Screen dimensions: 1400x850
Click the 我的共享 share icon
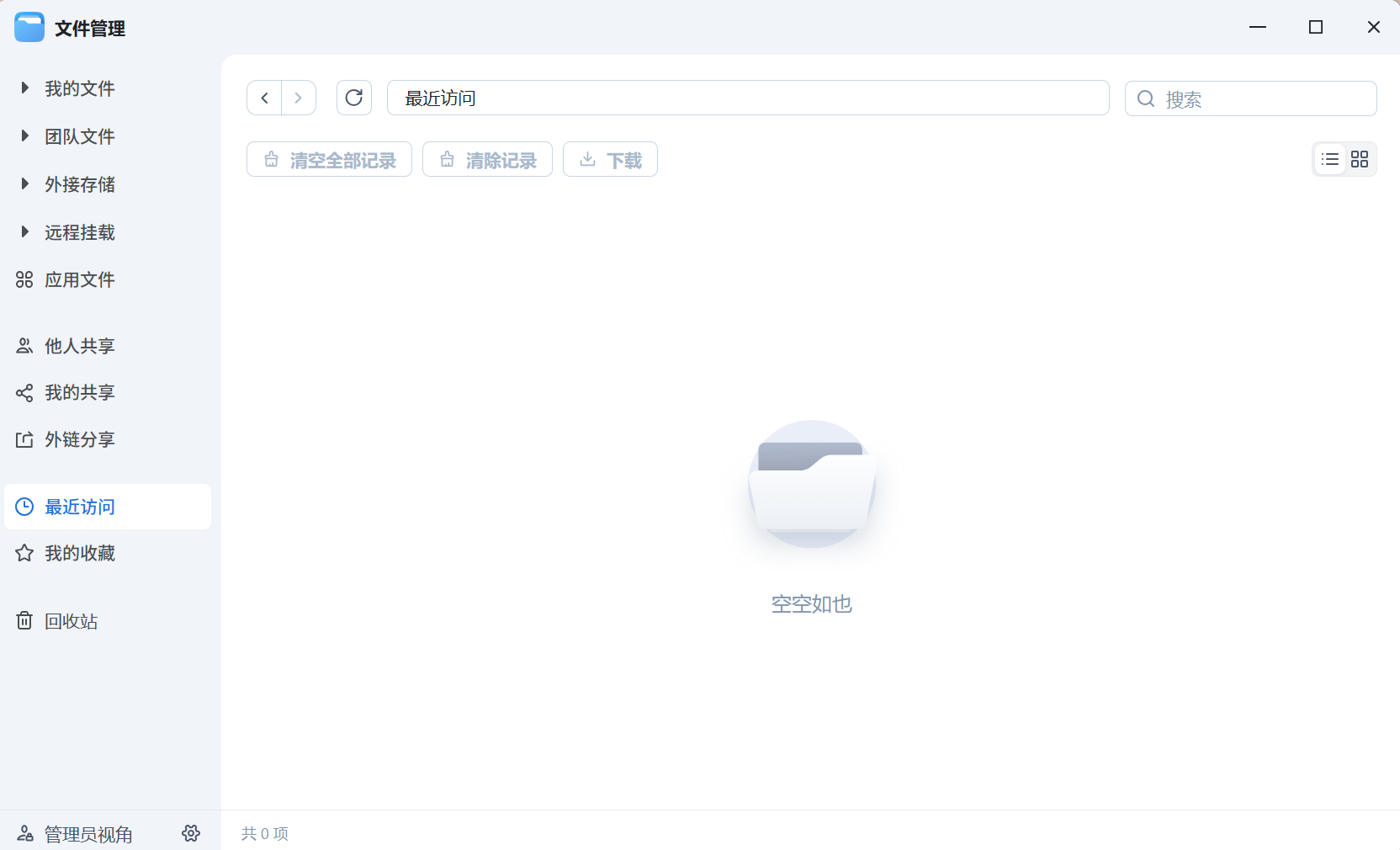24,393
